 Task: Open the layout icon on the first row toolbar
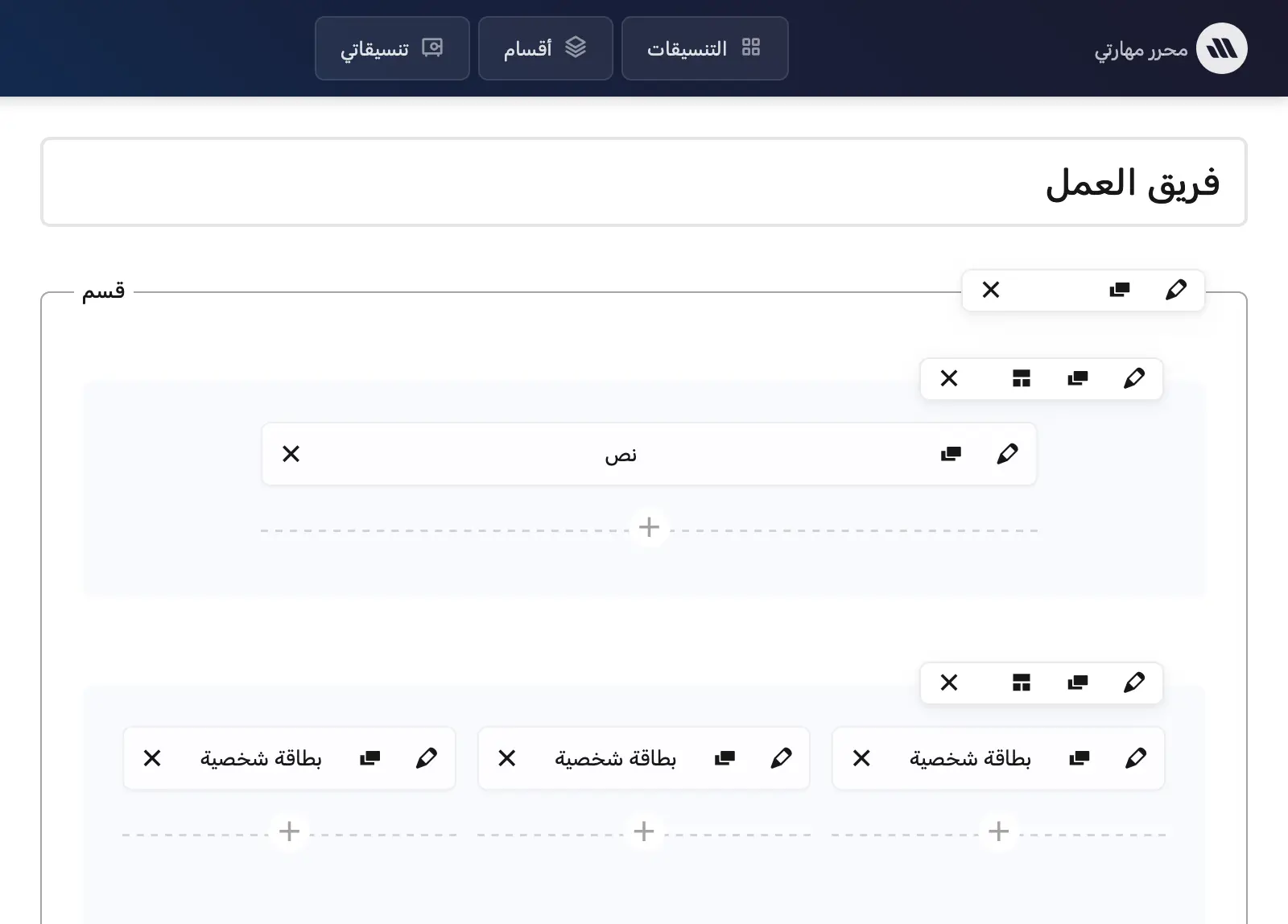1022,378
